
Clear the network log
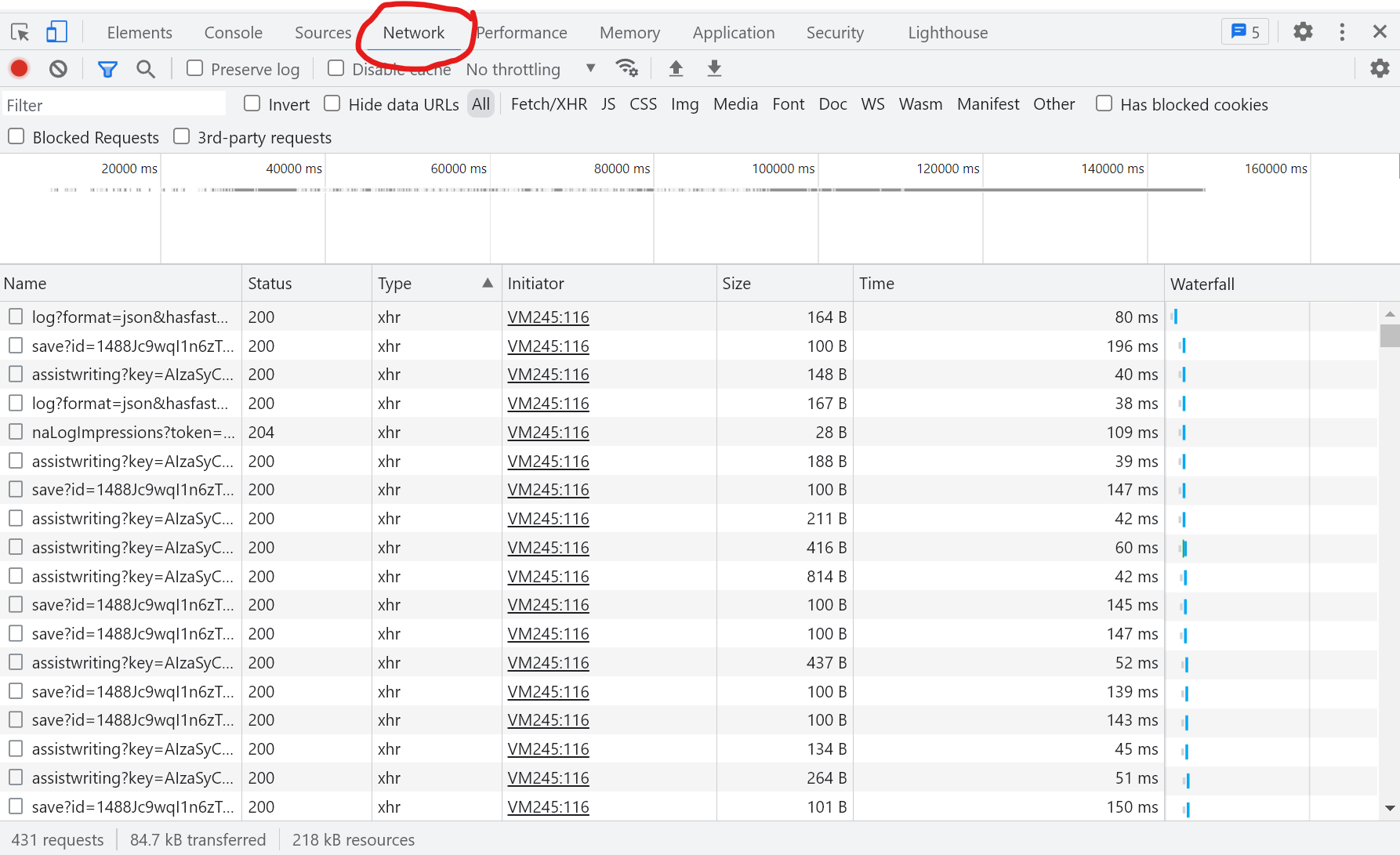coord(58,69)
